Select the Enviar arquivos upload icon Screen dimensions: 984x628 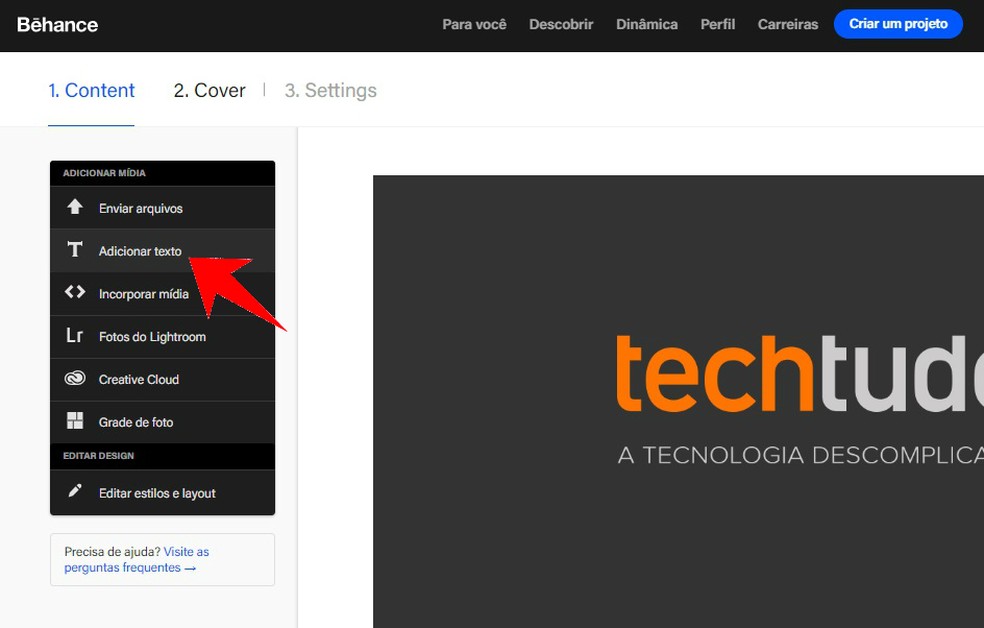coord(75,207)
